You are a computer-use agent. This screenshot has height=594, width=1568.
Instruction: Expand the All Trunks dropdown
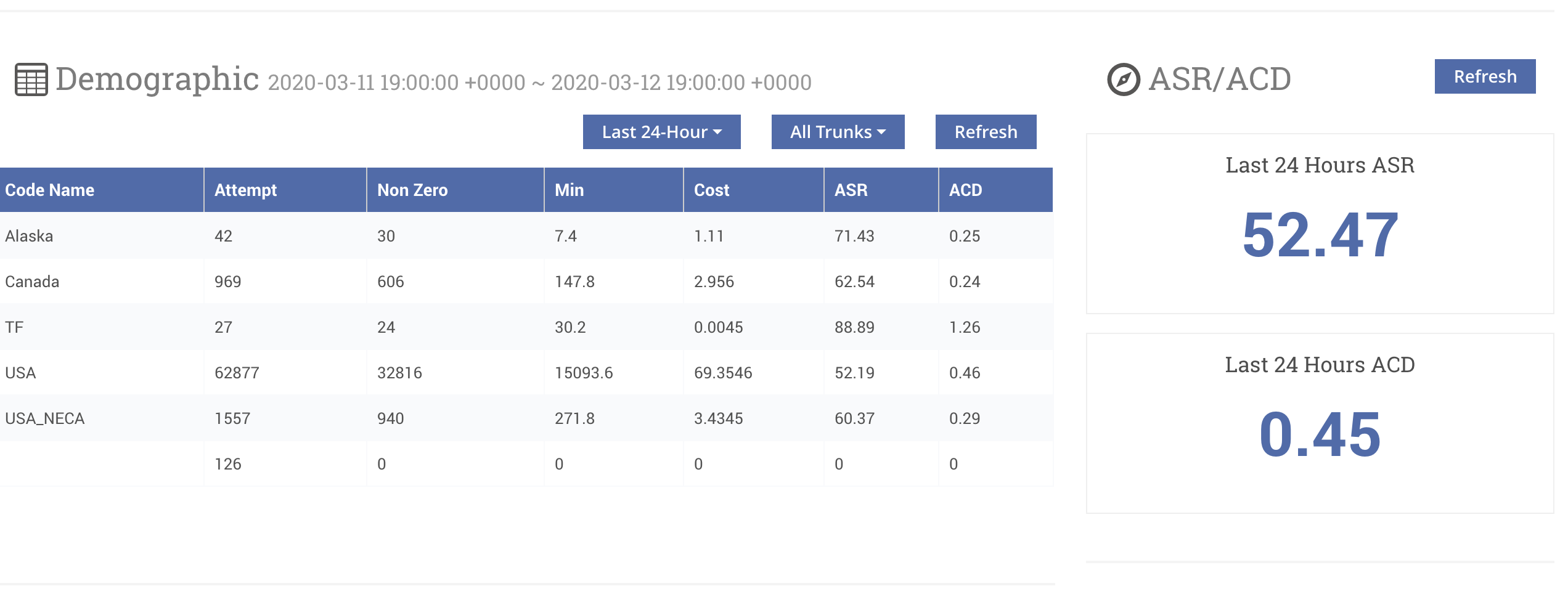(838, 132)
